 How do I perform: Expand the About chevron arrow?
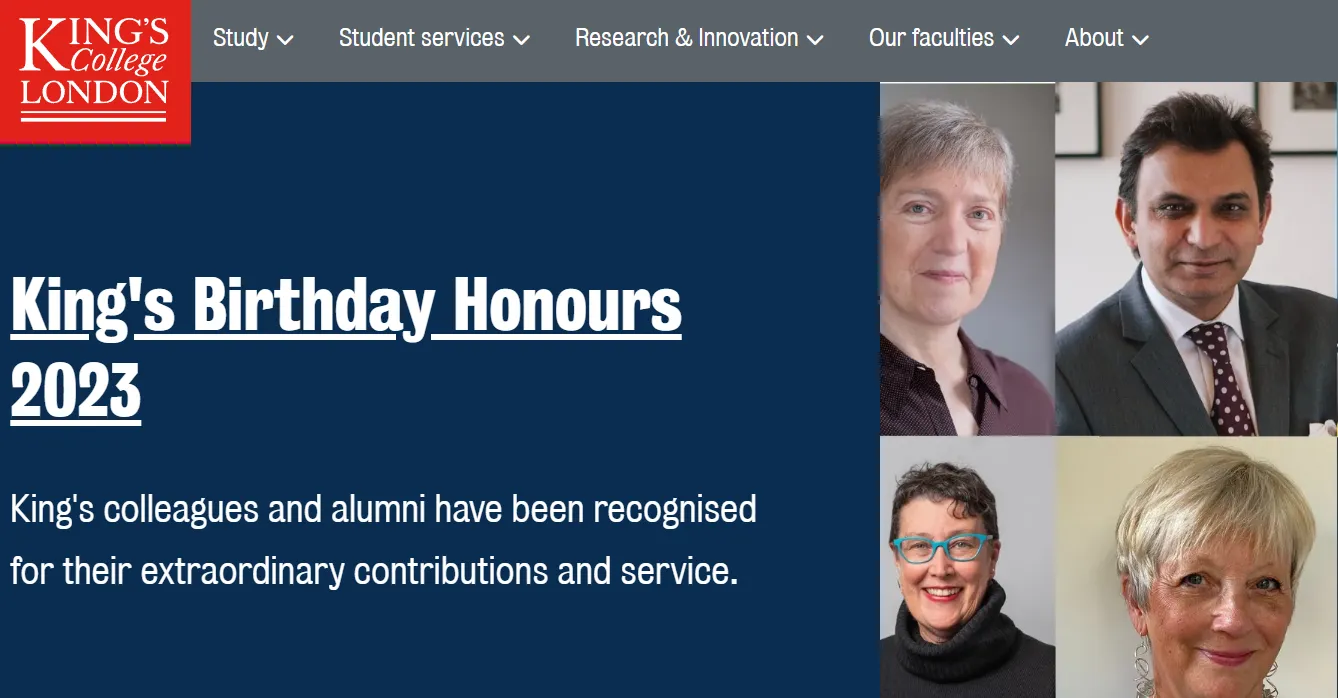1140,40
